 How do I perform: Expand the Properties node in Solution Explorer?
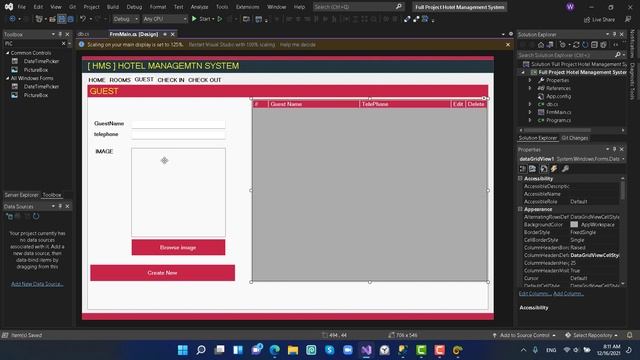click(x=530, y=80)
